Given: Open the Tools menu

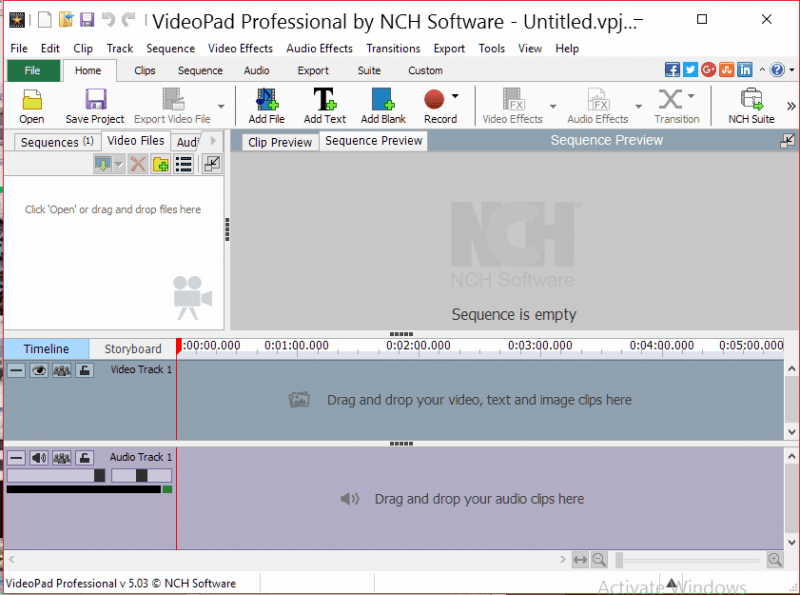Looking at the screenshot, I should click(x=491, y=48).
